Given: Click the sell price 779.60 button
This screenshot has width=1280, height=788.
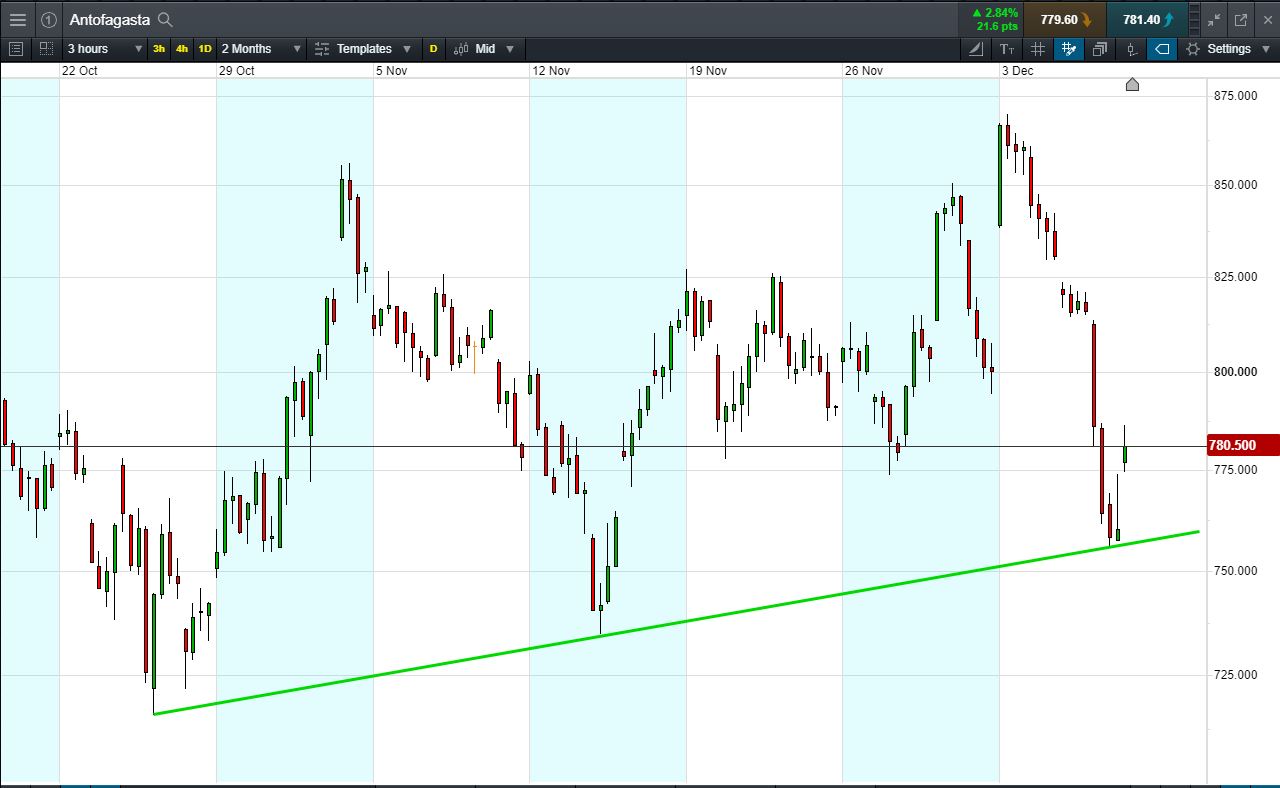Looking at the screenshot, I should click(x=1065, y=19).
